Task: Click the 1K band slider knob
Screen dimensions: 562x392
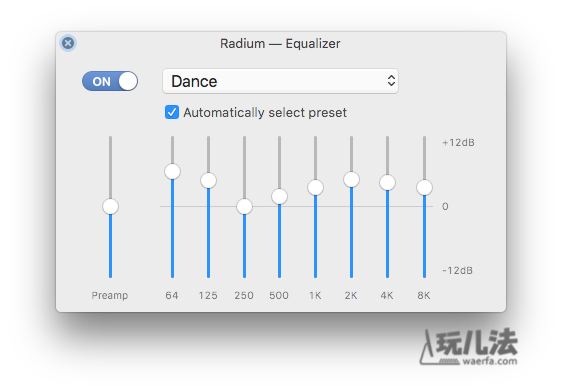Action: coord(315,187)
